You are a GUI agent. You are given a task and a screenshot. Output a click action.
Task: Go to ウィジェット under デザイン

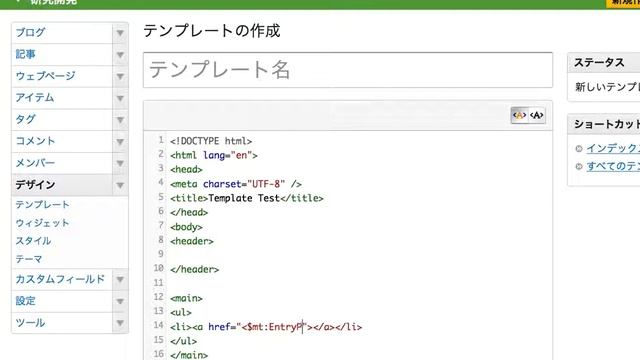(x=42, y=223)
